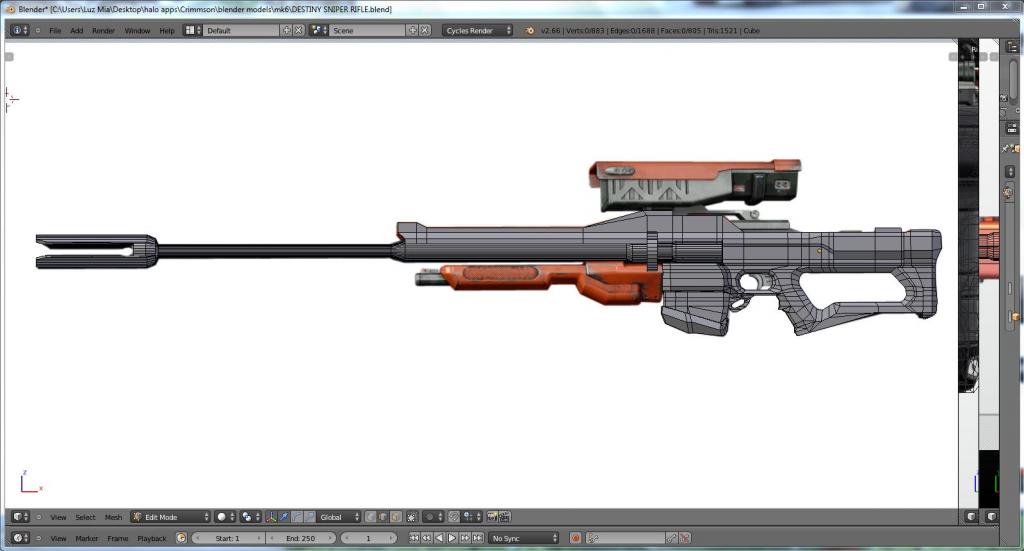Open the No Sync dropdown
Screen dimensions: 1024x551
[x=524, y=538]
